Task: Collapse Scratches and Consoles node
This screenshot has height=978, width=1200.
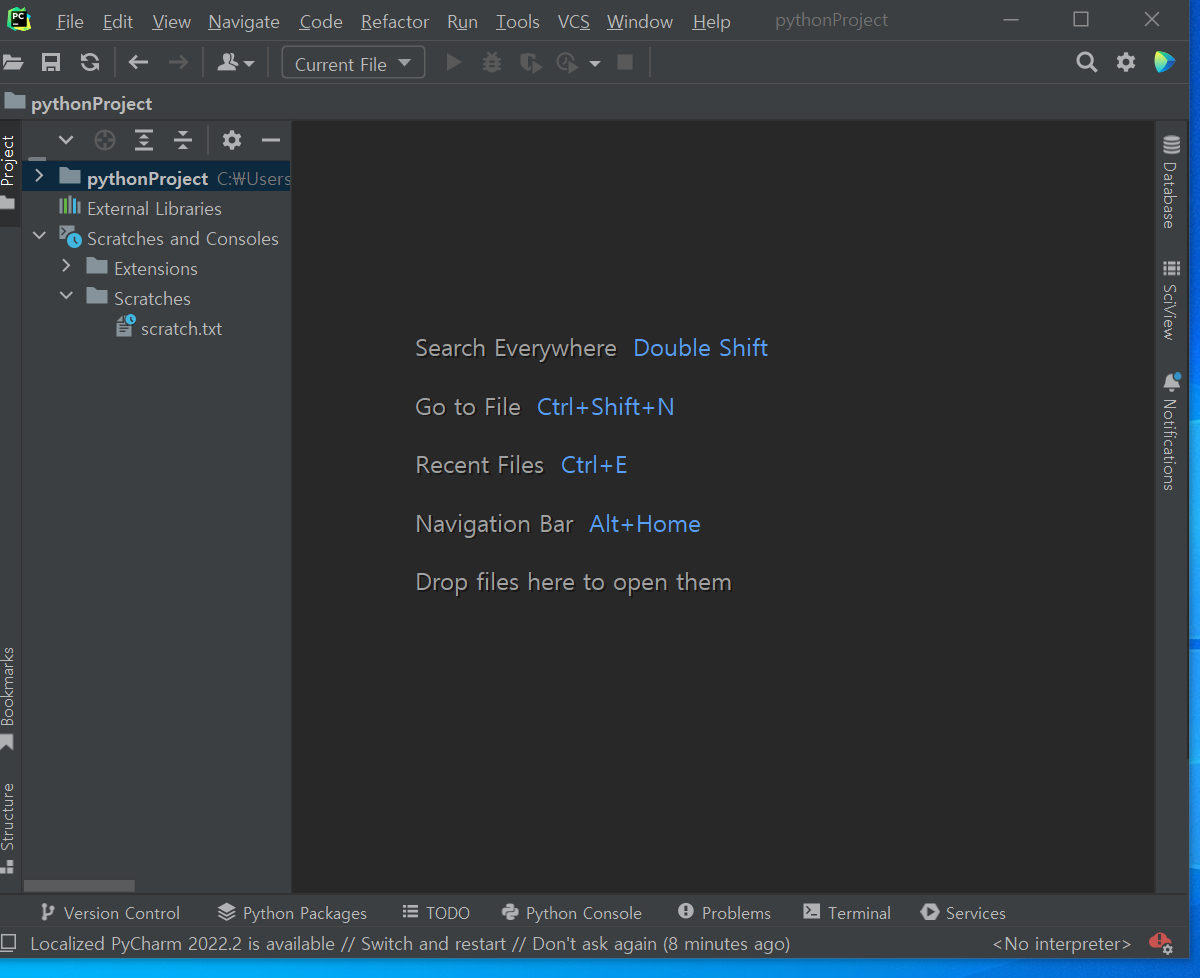Action: 39,237
